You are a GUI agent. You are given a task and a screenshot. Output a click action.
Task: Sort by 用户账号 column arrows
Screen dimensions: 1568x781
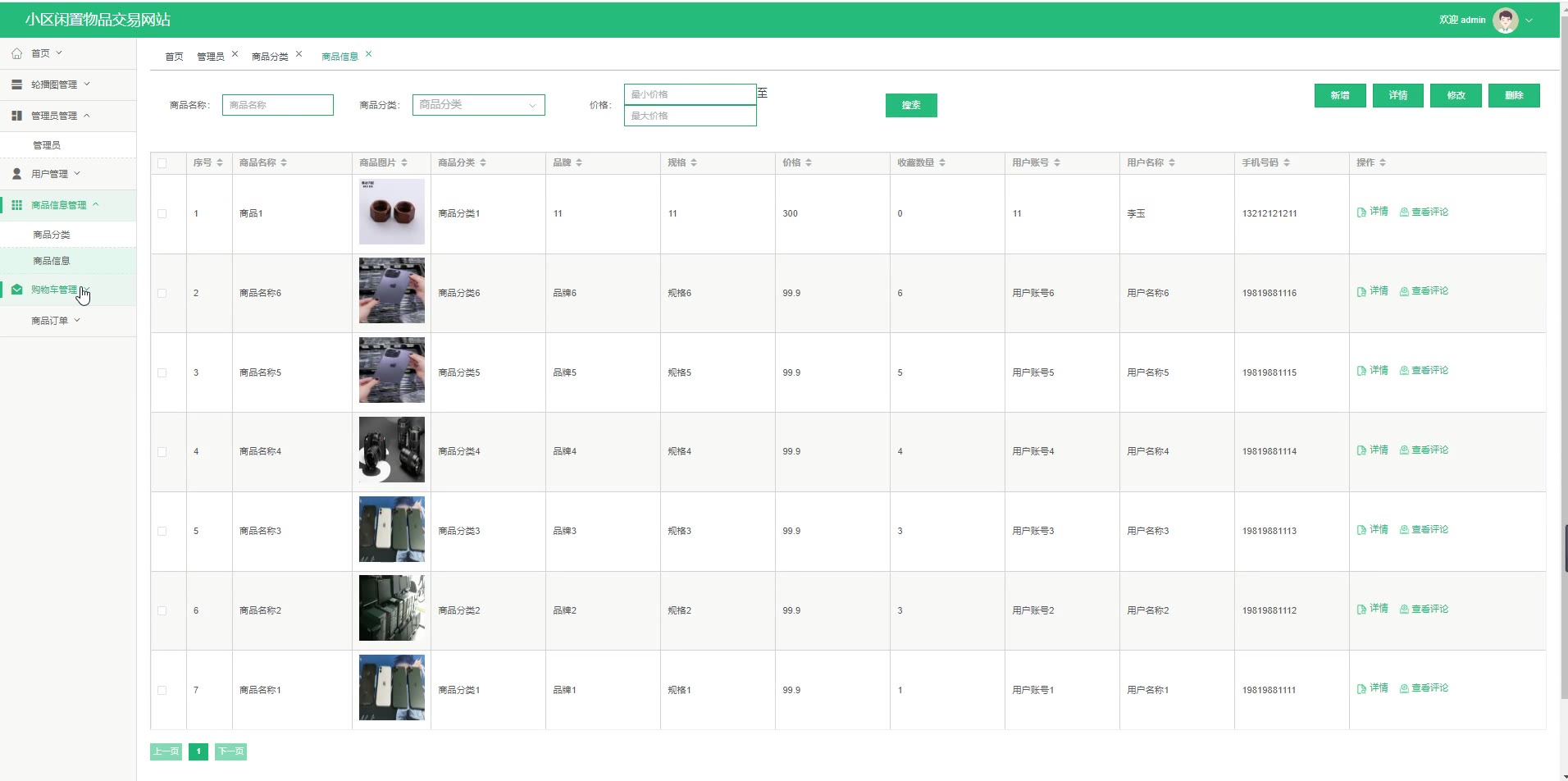point(1057,163)
